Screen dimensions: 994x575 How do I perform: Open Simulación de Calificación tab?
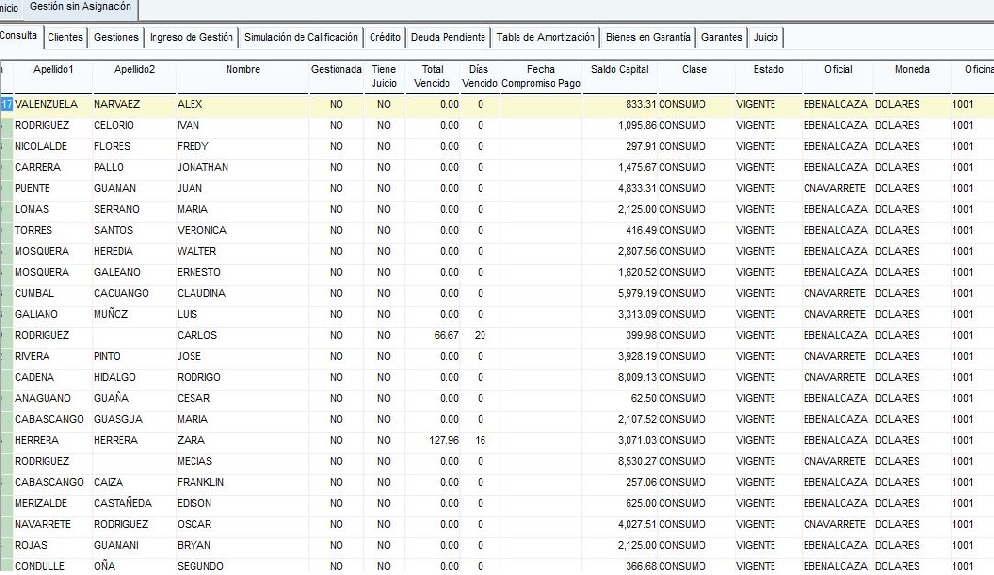(x=301, y=37)
